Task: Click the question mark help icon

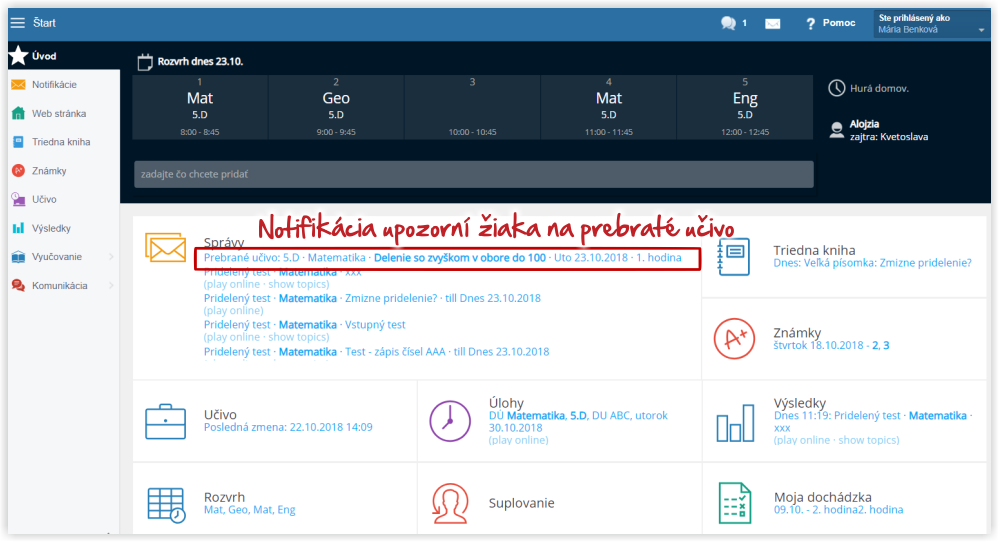Action: click(x=810, y=24)
